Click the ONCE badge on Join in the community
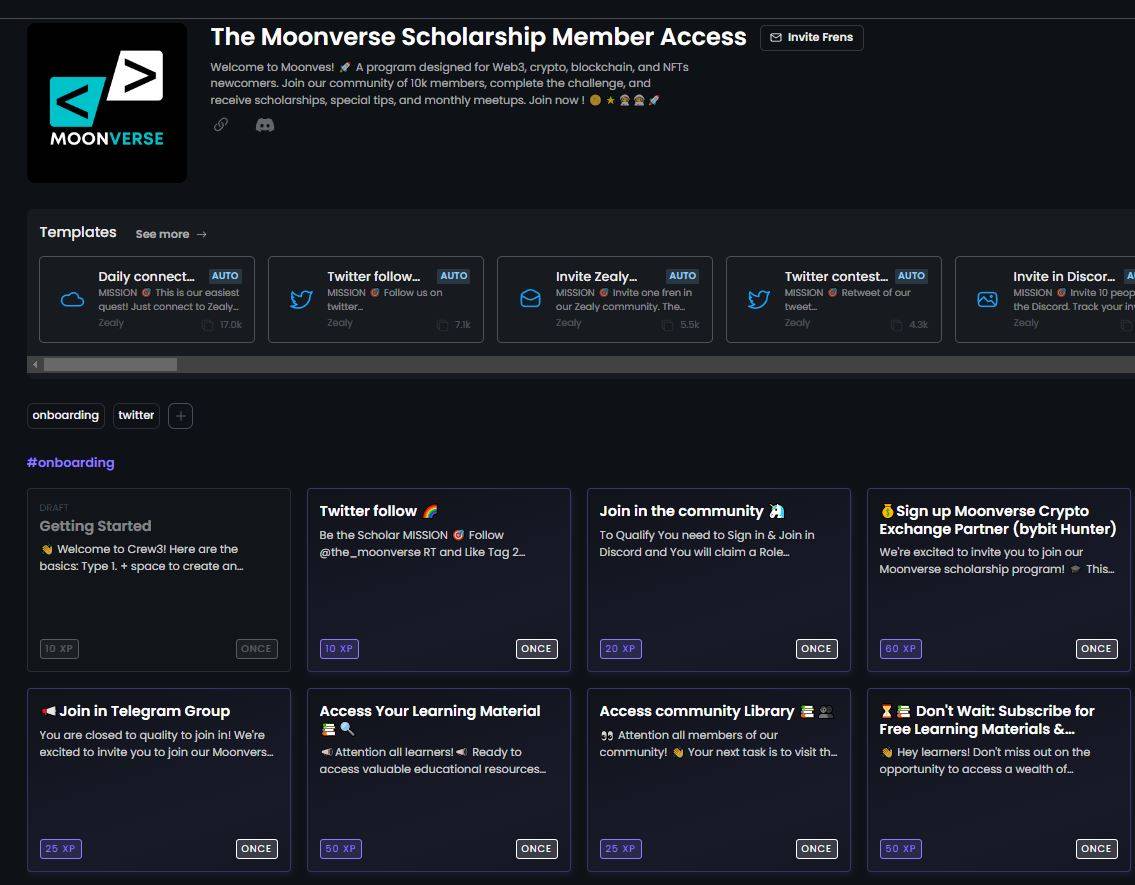Viewport: 1135px width, 885px height. [x=817, y=649]
